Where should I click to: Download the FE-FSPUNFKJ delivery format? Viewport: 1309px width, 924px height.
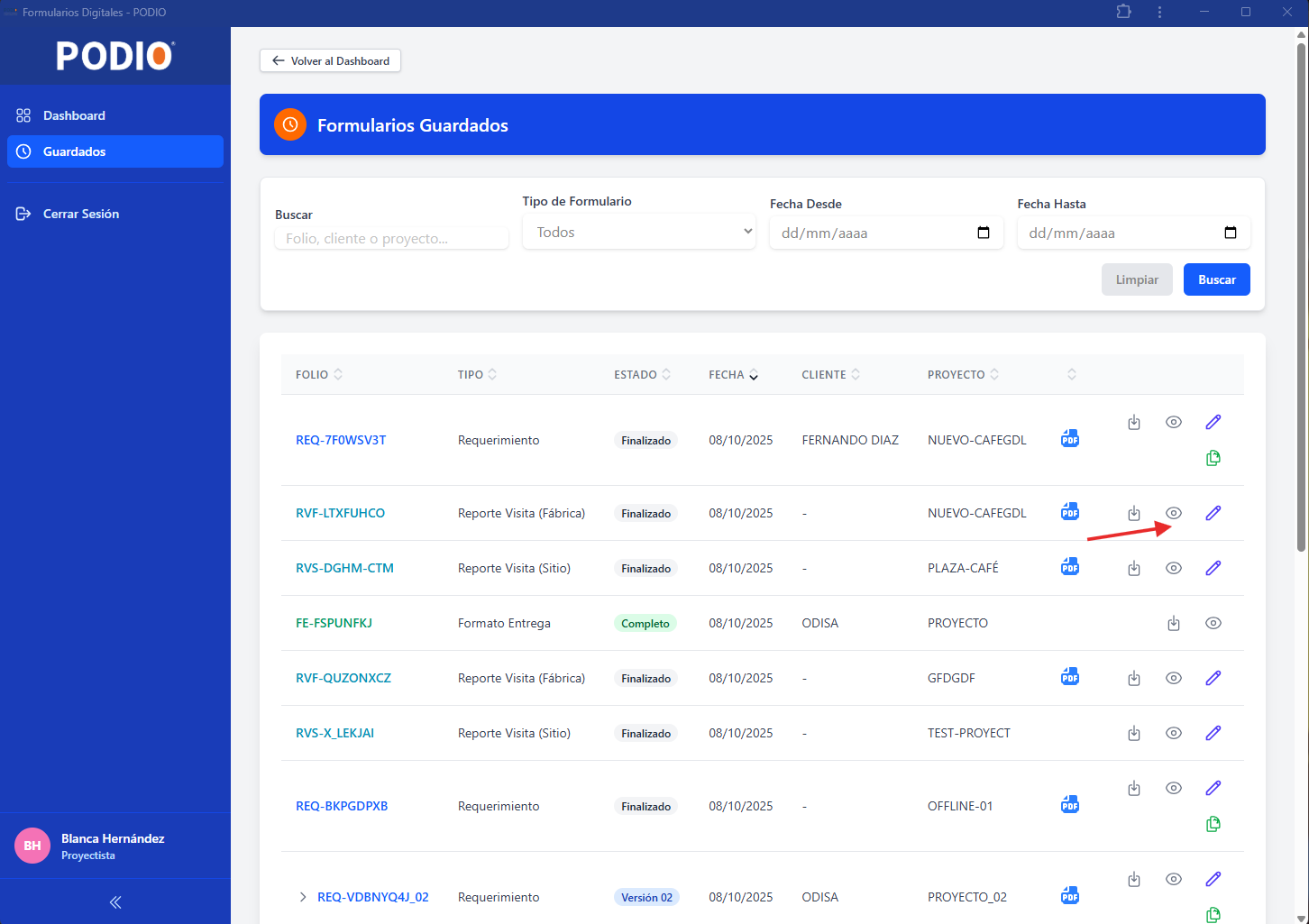pyautogui.click(x=1174, y=623)
